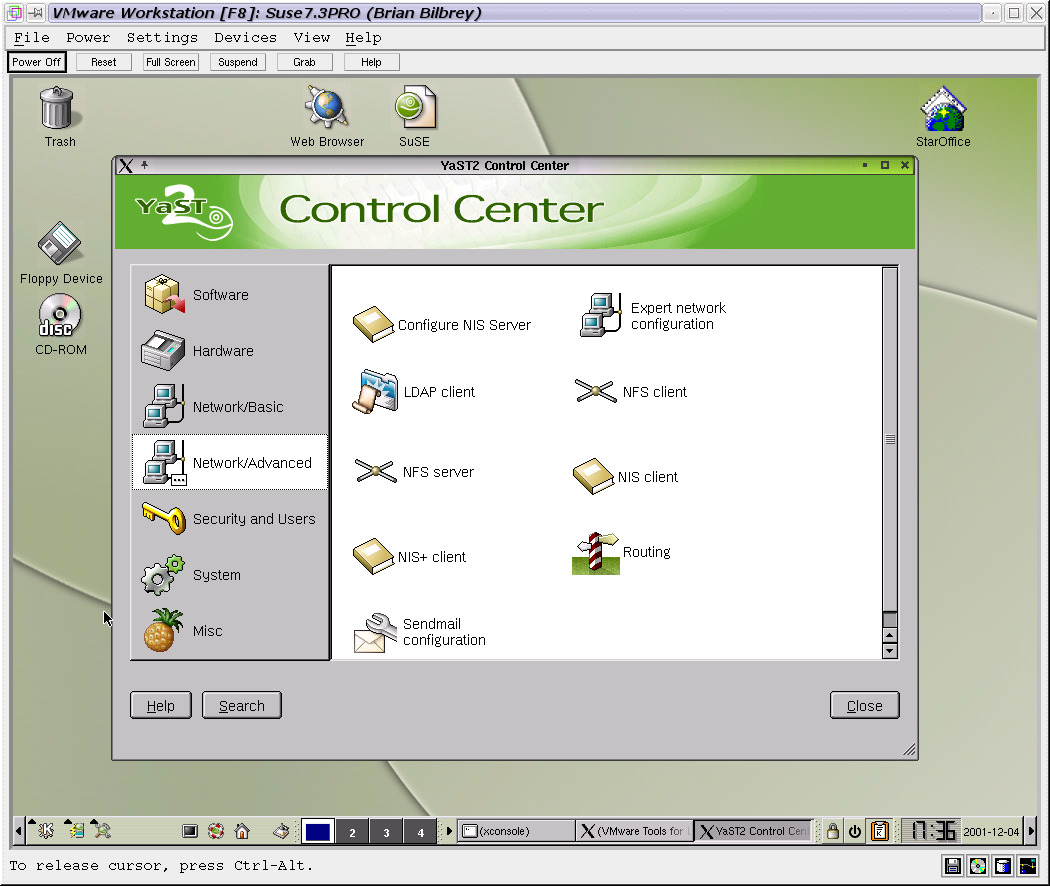
Task: Open the Configure NIS Server module
Action: coord(441,325)
